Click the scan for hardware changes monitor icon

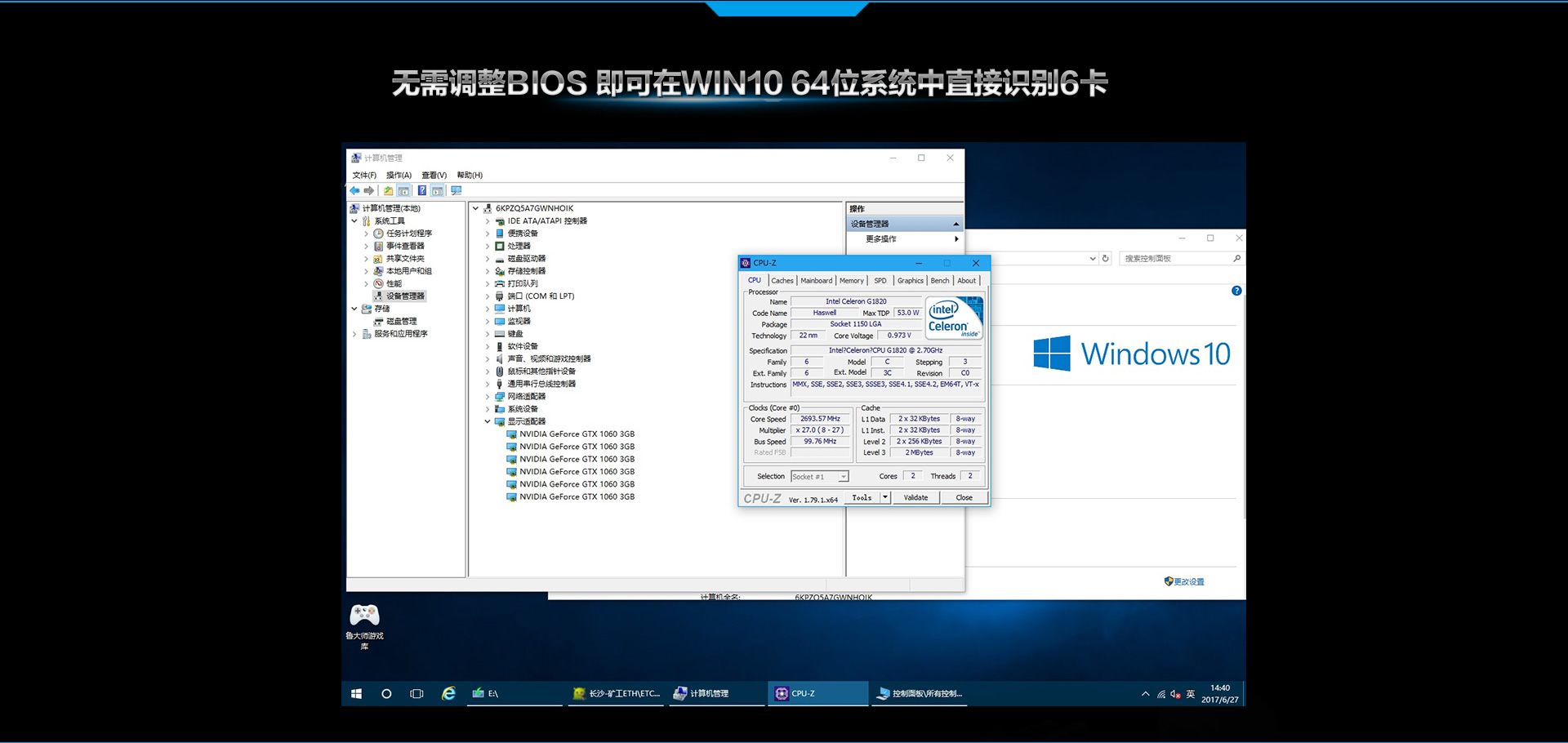[457, 191]
